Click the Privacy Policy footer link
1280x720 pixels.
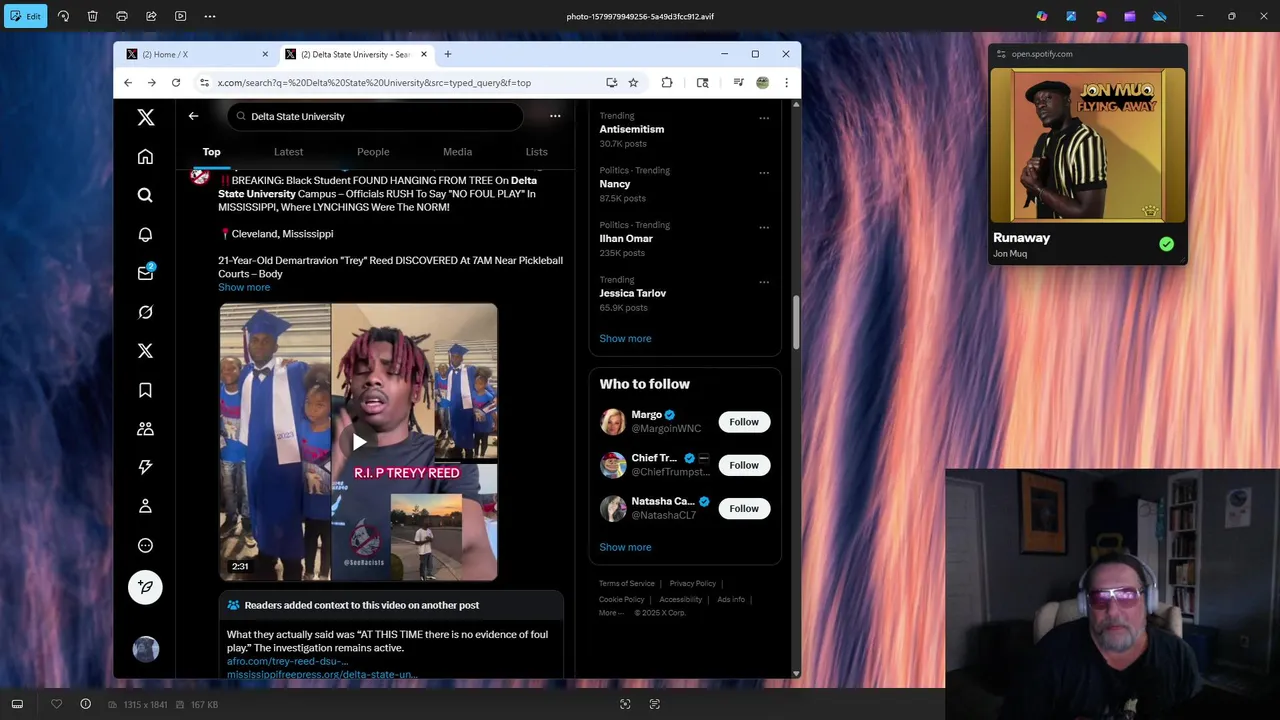pos(693,584)
